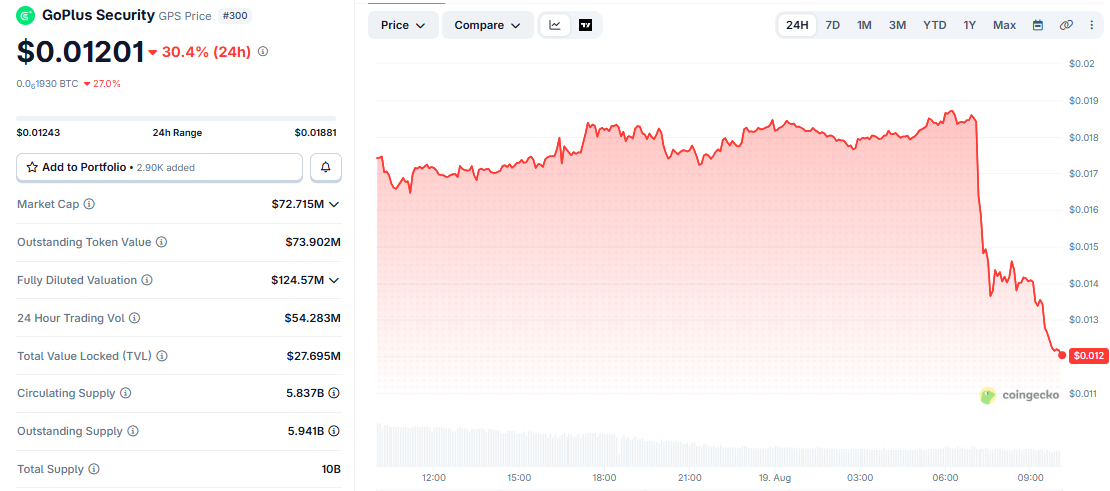Image resolution: width=1110 pixels, height=491 pixels.
Task: Click the $73.902M outstanding token value
Action: [313, 242]
